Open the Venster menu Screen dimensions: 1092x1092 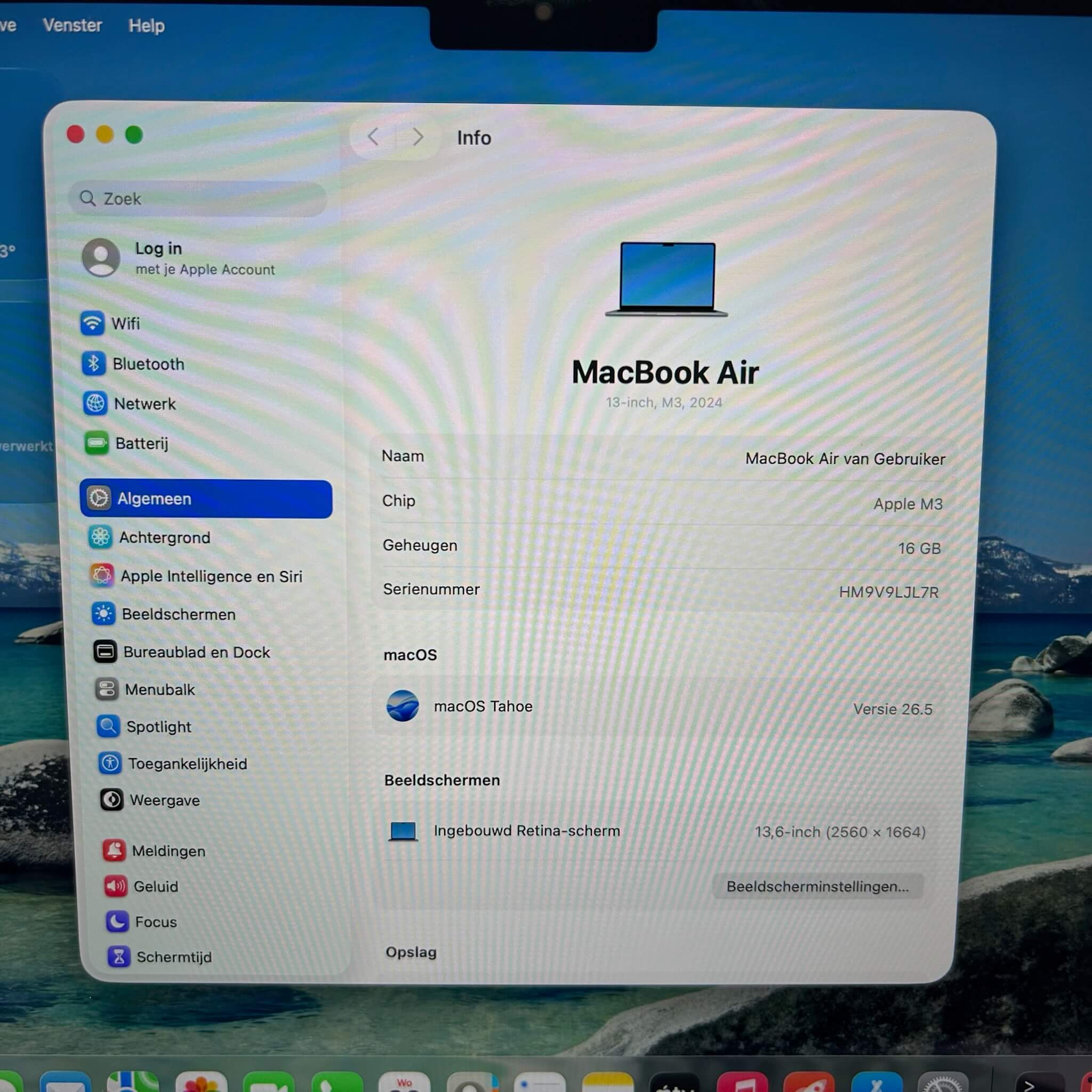[x=73, y=26]
